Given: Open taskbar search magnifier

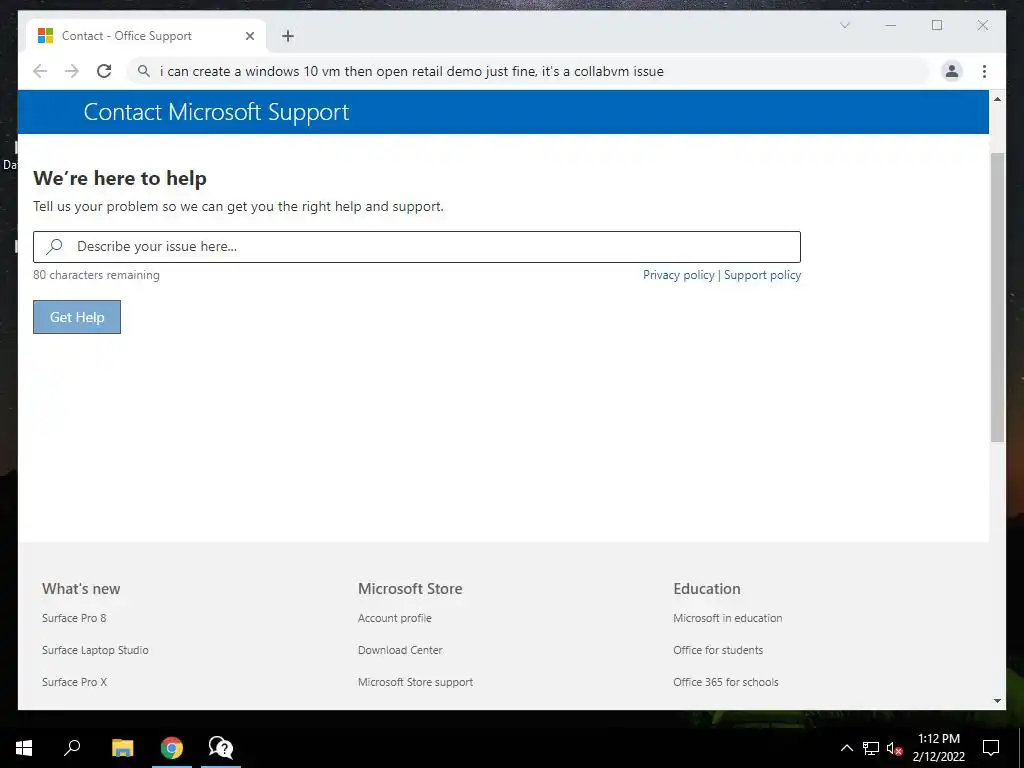Looking at the screenshot, I should (72, 748).
